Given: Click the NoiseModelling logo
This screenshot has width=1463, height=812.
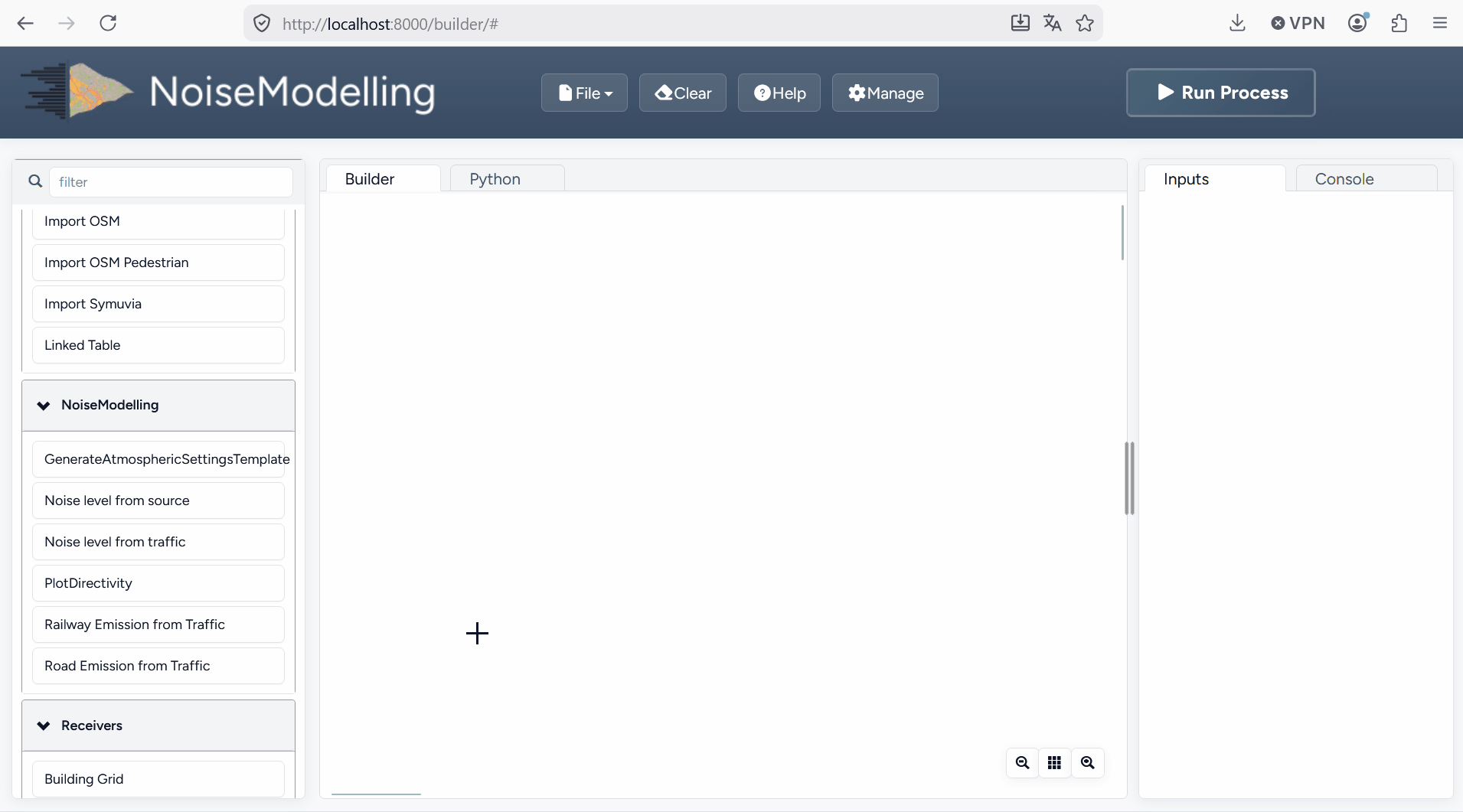Looking at the screenshot, I should coord(227,92).
